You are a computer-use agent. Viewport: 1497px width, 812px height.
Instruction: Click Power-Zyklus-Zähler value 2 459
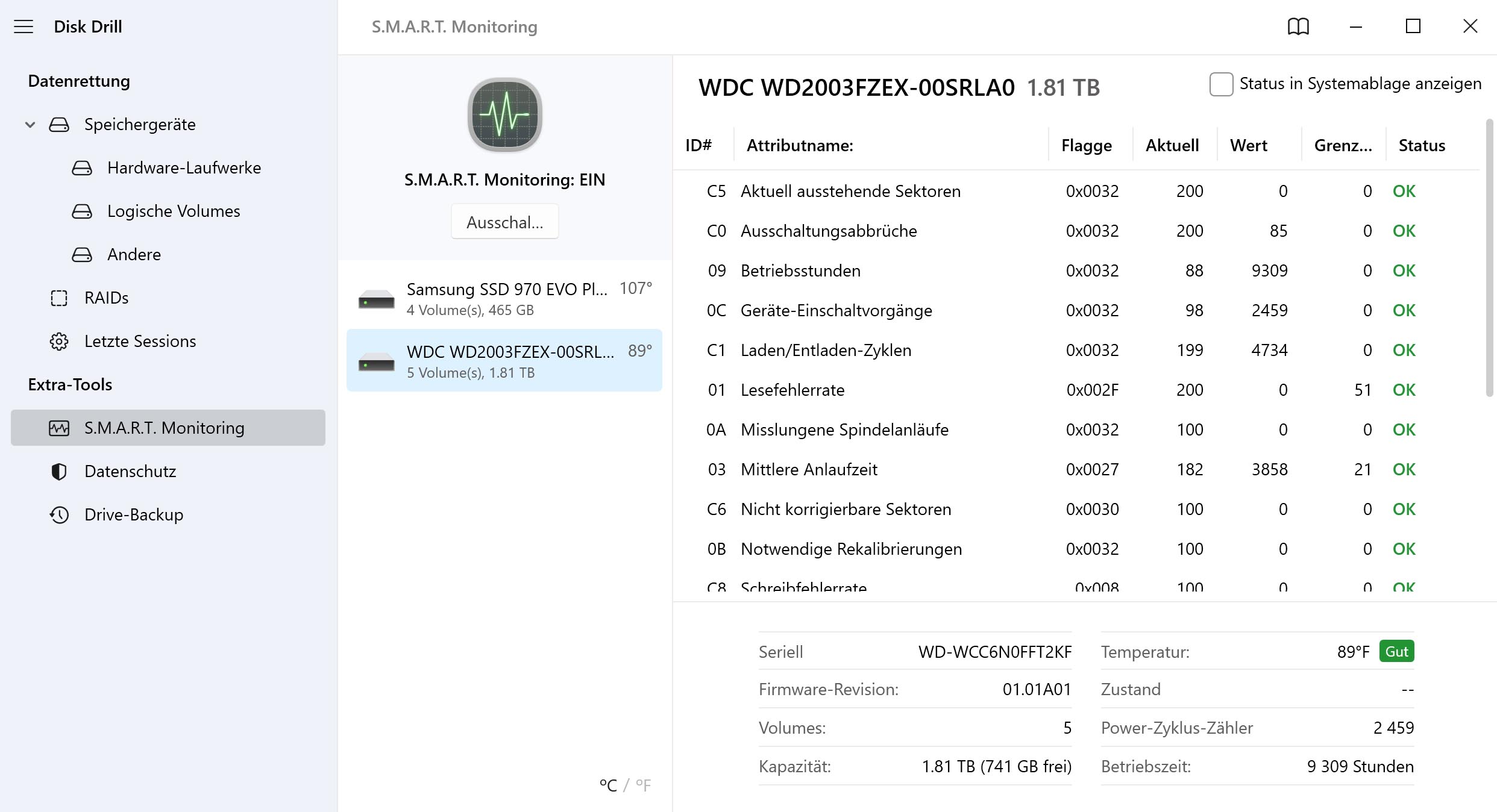click(x=1393, y=728)
